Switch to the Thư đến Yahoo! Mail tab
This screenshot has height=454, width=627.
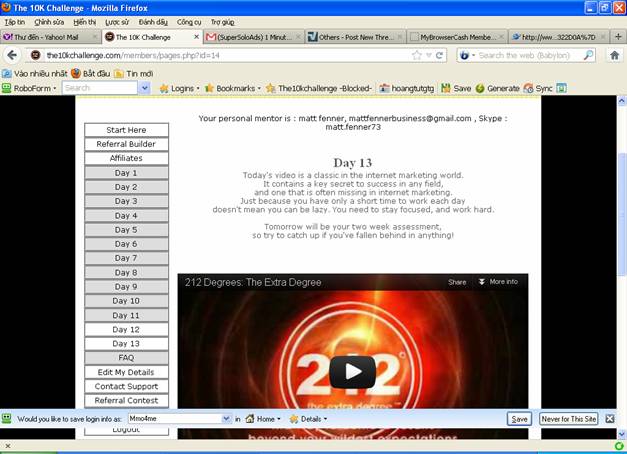48,37
